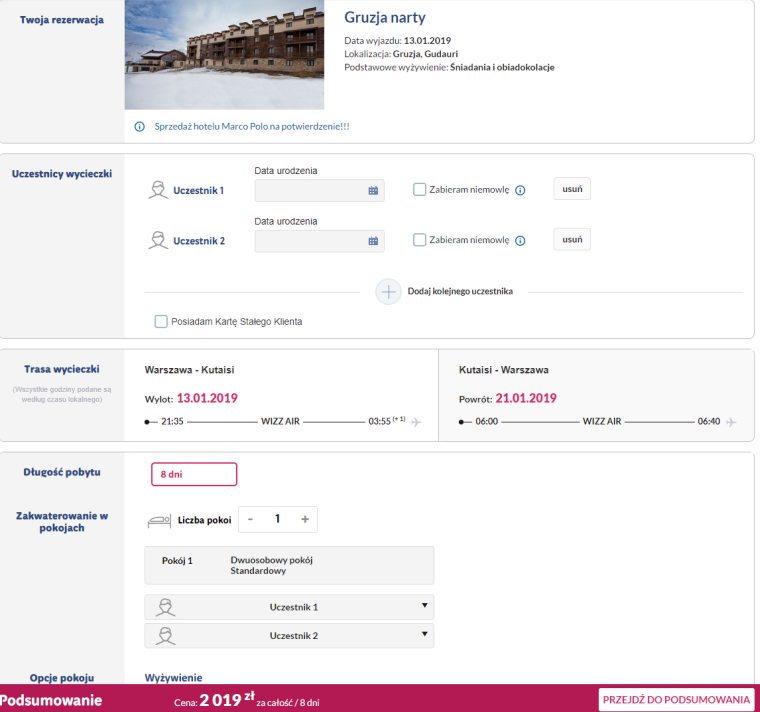This screenshot has width=760, height=712.
Task: Click the Gruzja narty hotel photo
Action: [x=224, y=55]
